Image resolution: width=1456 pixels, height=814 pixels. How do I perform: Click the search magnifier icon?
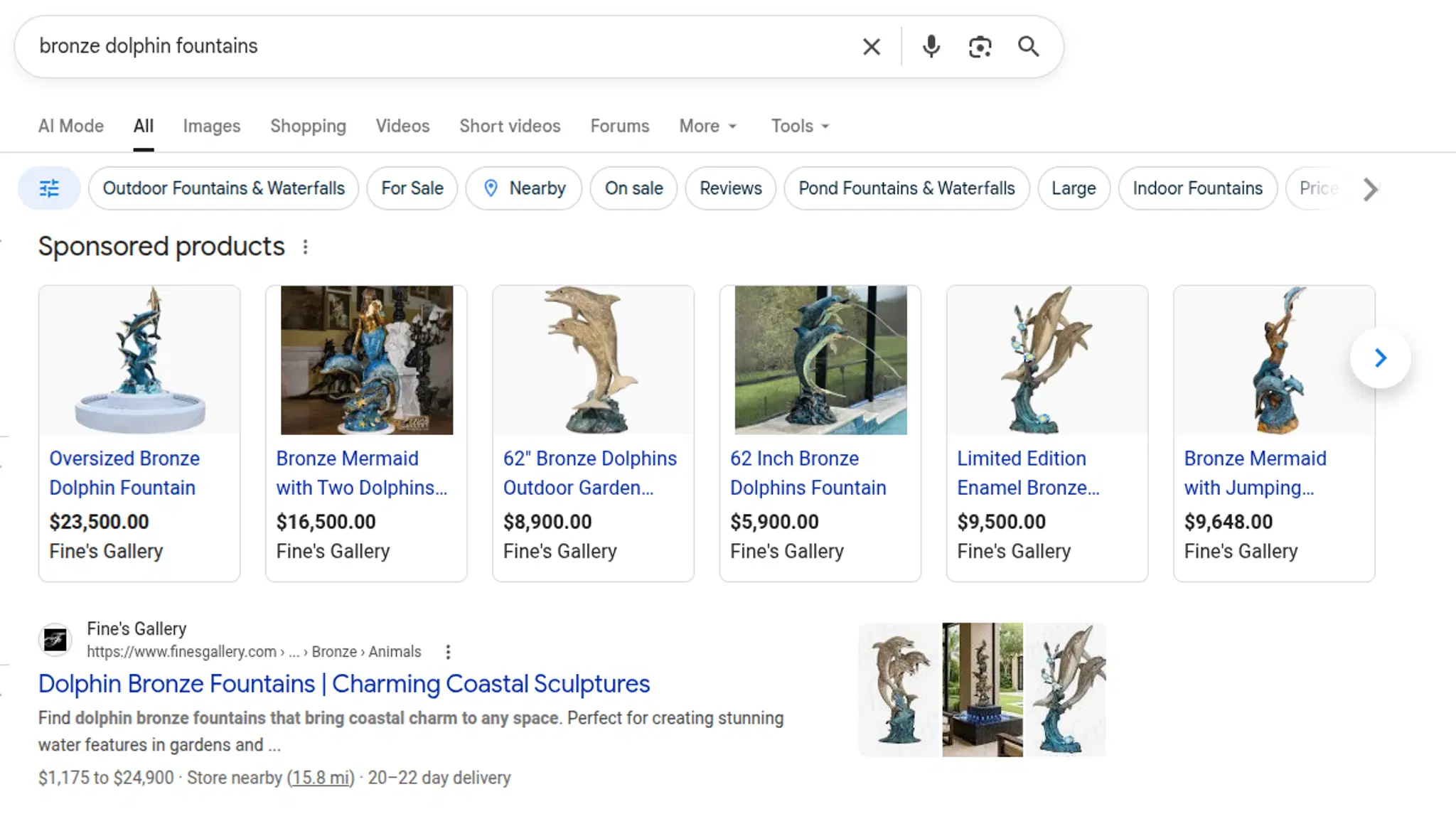[1027, 46]
